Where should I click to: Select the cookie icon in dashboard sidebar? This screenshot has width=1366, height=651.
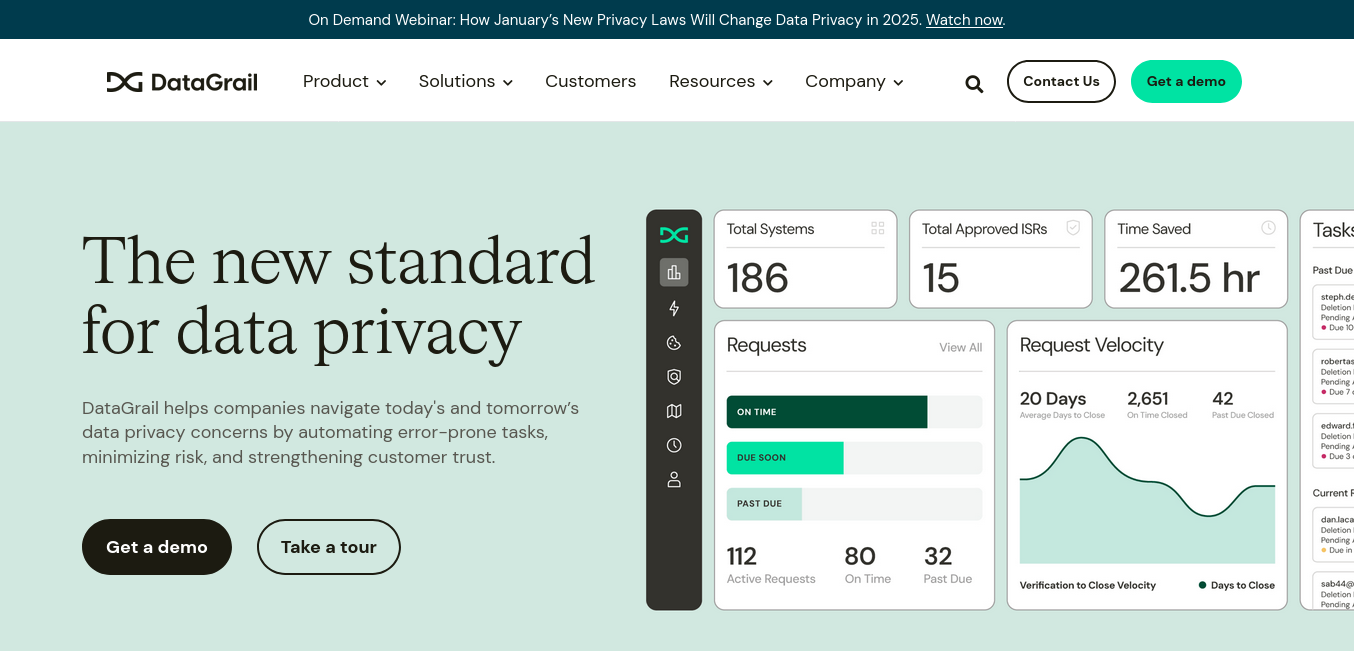pos(674,343)
